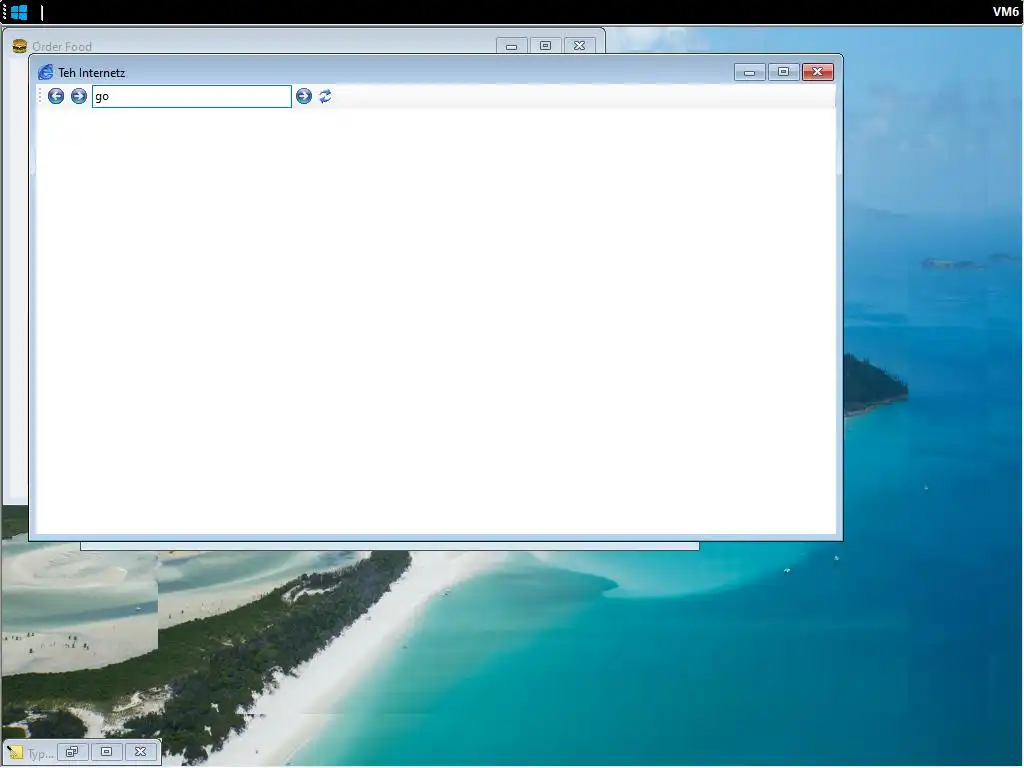Image resolution: width=1024 pixels, height=768 pixels.
Task: Close the Order Food window
Action: (579, 46)
